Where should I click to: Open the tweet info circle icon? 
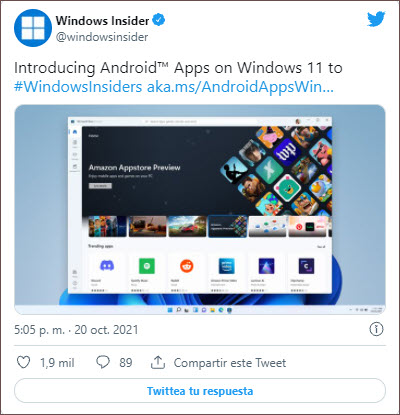pos(376,329)
